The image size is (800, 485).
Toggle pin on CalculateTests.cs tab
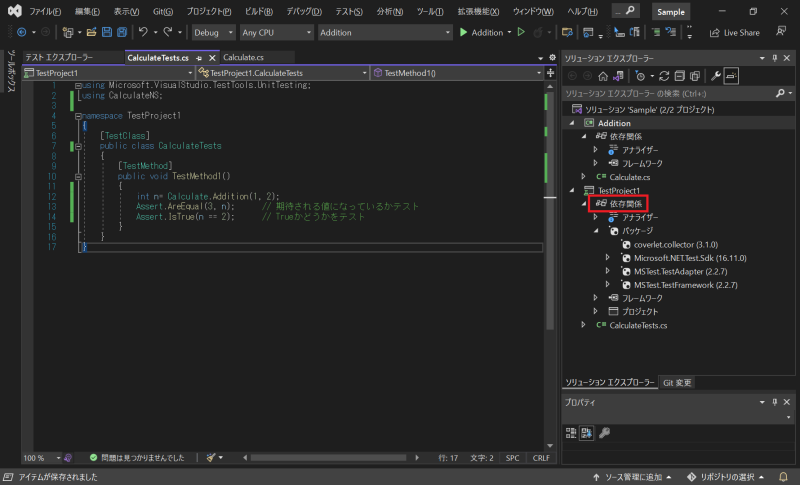199,58
